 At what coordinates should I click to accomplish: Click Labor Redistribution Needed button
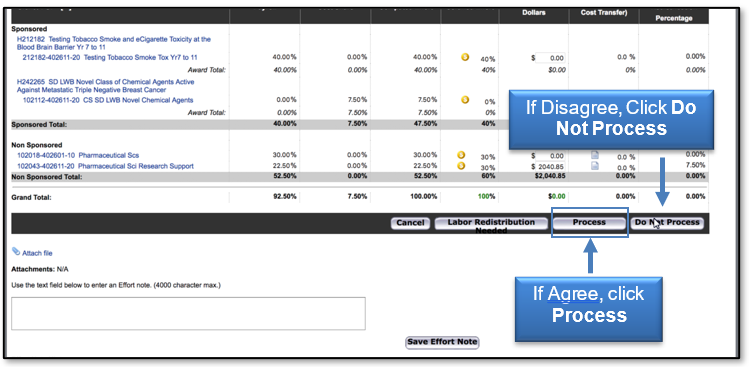[491, 223]
